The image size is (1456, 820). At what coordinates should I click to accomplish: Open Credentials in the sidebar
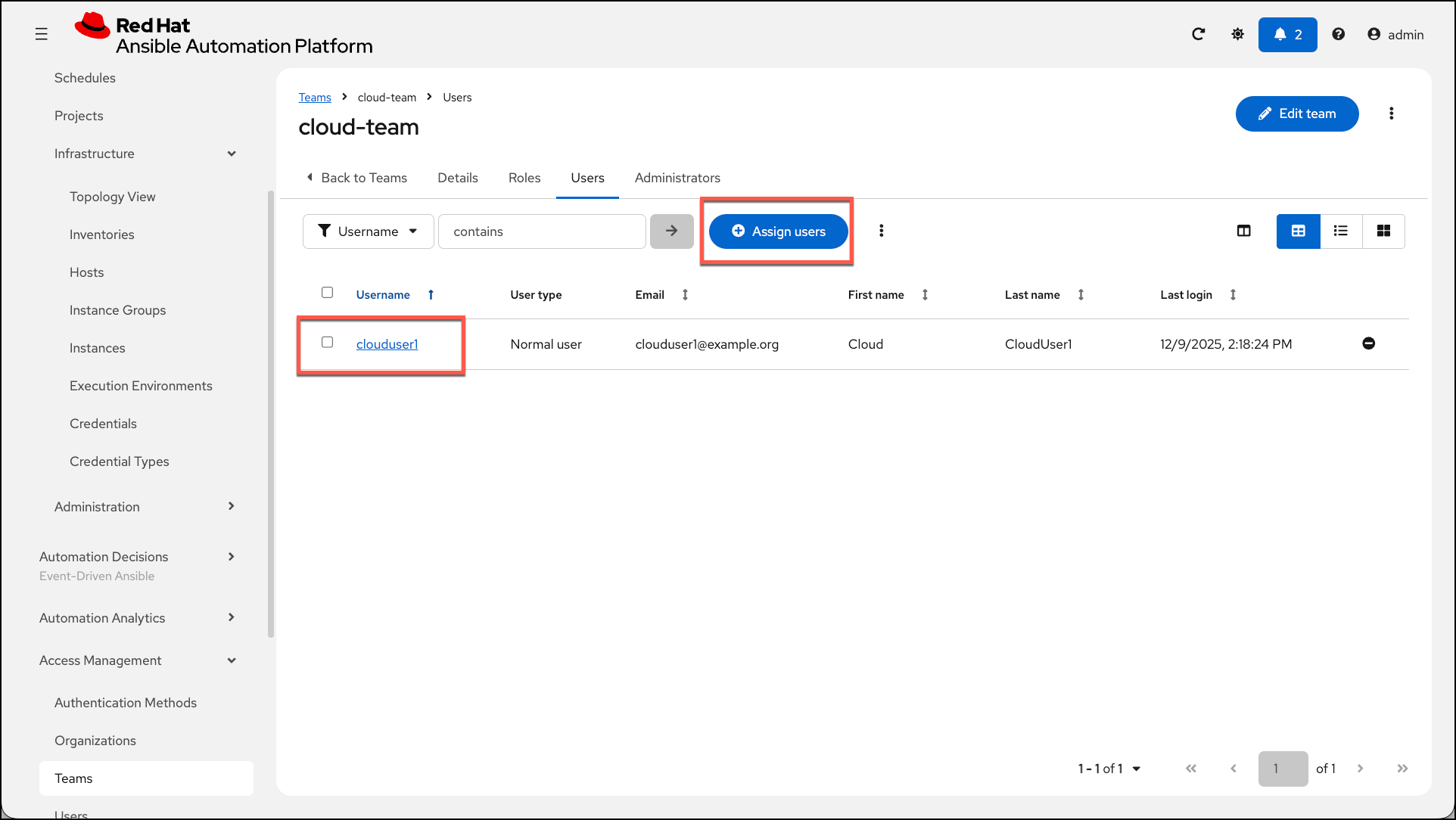pos(103,424)
